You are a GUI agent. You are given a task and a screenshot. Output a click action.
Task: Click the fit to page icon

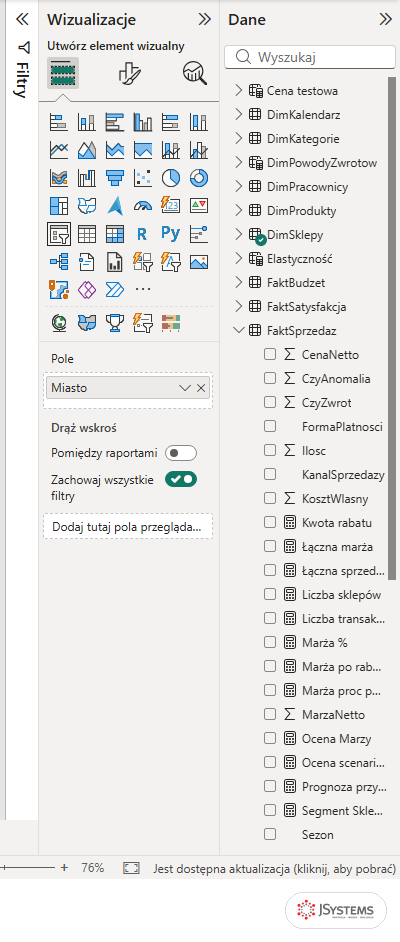[x=132, y=868]
